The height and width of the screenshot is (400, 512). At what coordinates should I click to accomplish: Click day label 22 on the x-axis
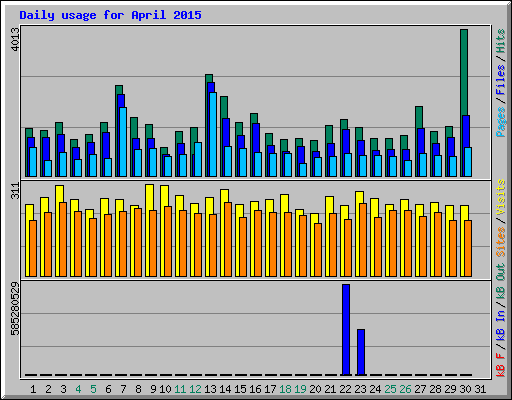pyautogui.click(x=345, y=389)
